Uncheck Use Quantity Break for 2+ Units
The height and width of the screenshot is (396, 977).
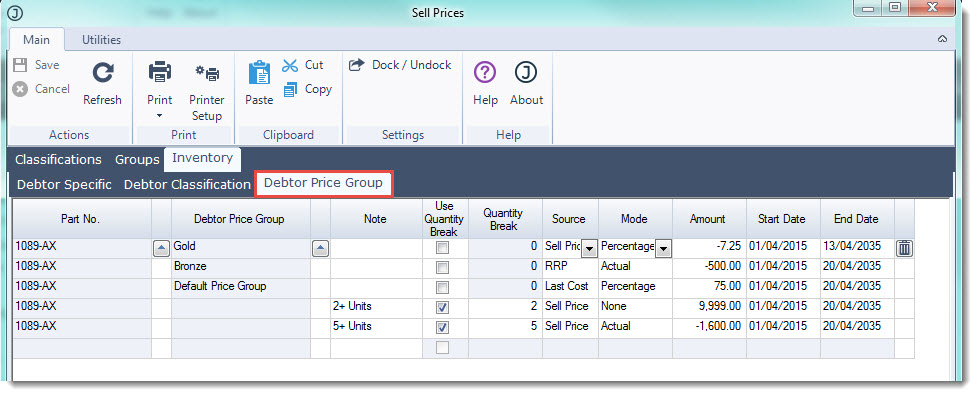click(442, 308)
